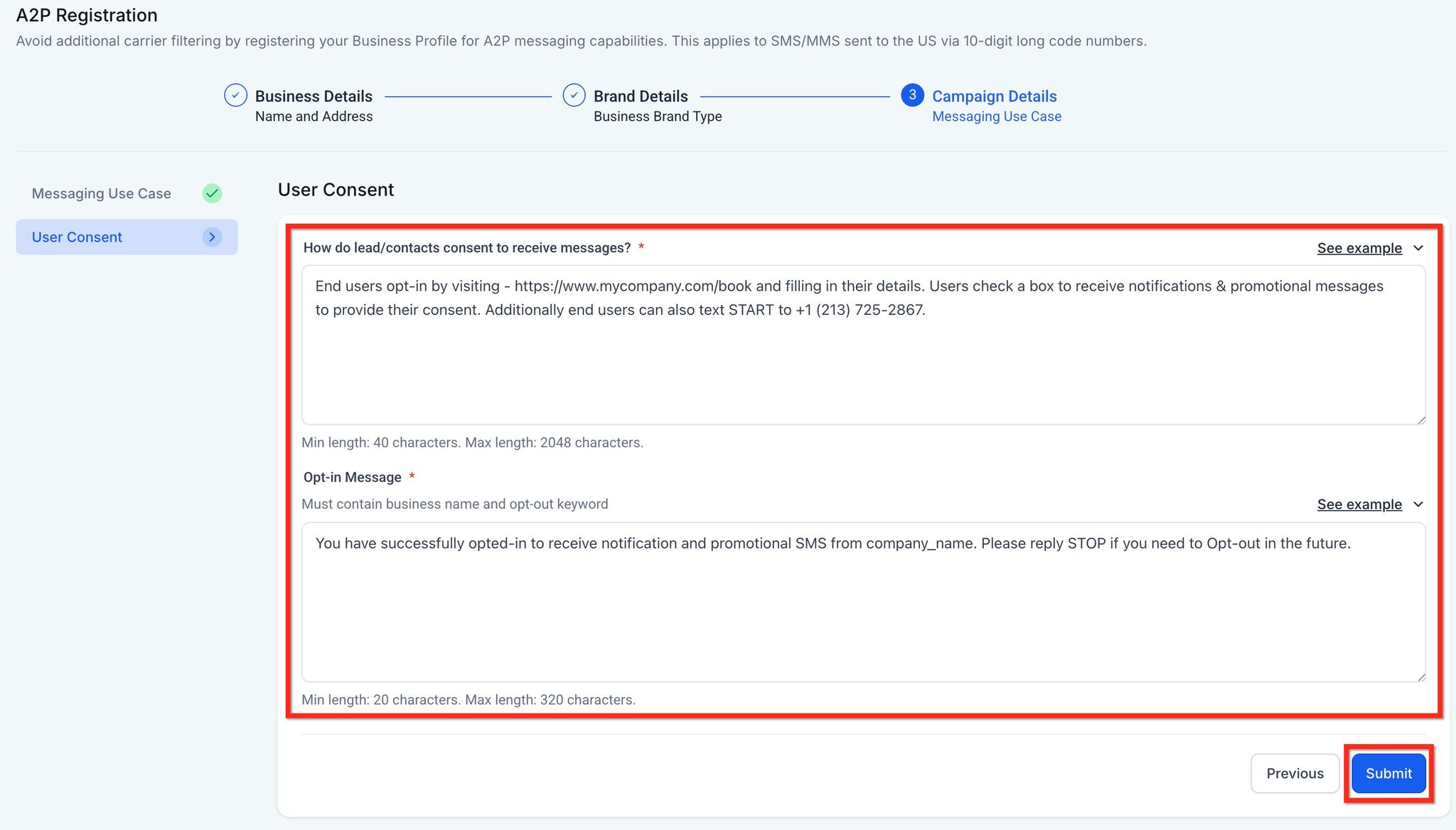Click resize handle of consent description textarea
1456x830 pixels.
(1420, 420)
